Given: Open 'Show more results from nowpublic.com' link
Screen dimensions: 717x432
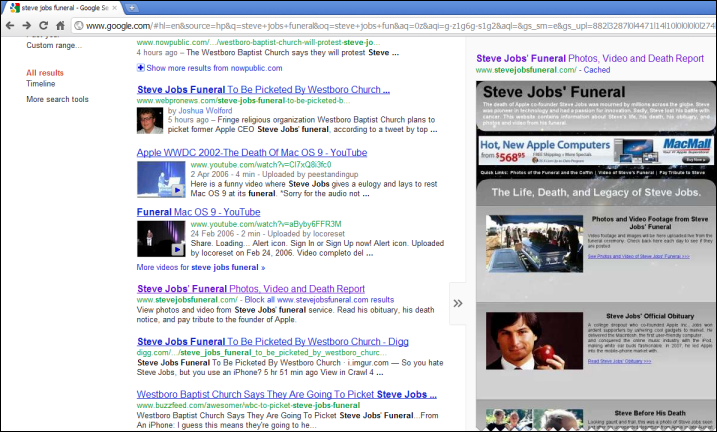Looking at the screenshot, I should (x=214, y=68).
